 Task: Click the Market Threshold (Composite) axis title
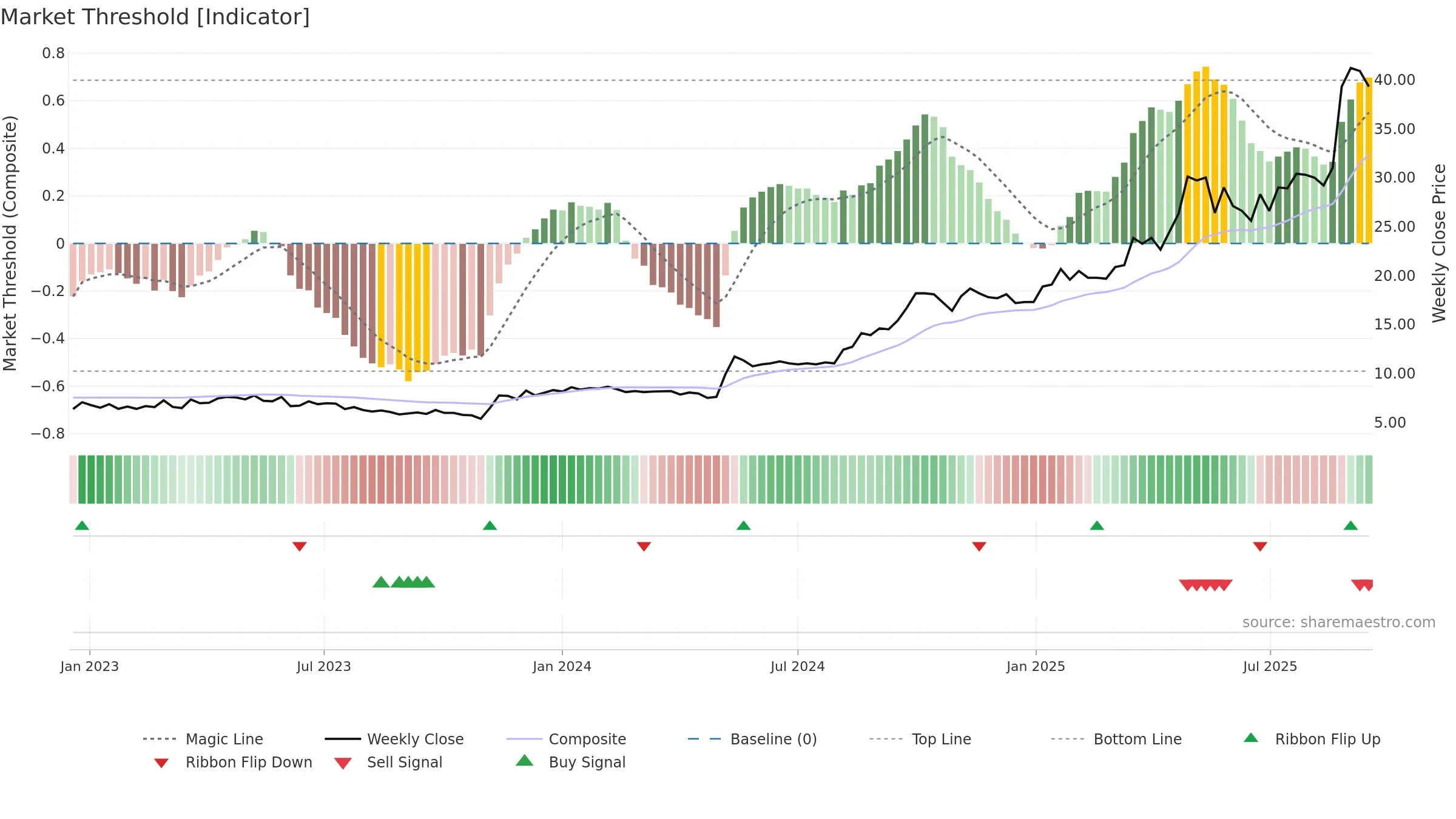[x=10, y=243]
